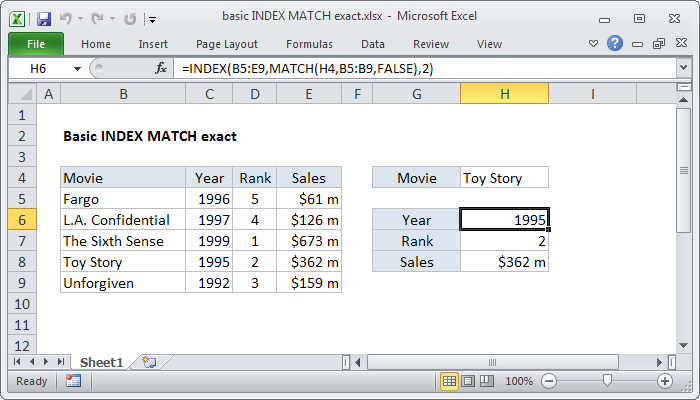Expand the formula bar with the chevron
The height and width of the screenshot is (400, 700).
(683, 67)
